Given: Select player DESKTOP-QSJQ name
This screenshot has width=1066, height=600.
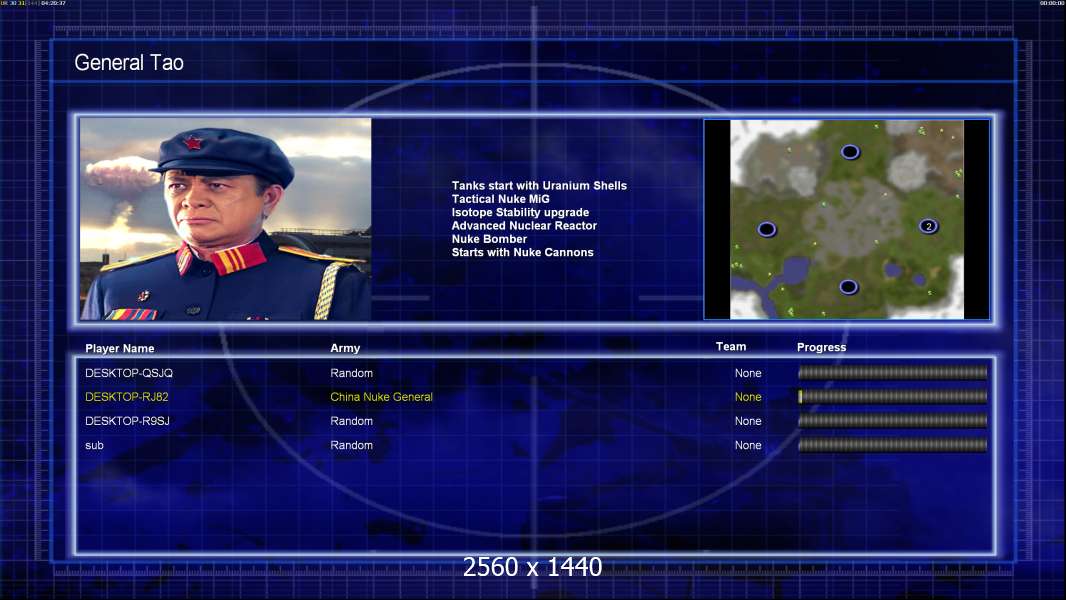Looking at the screenshot, I should click(128, 373).
